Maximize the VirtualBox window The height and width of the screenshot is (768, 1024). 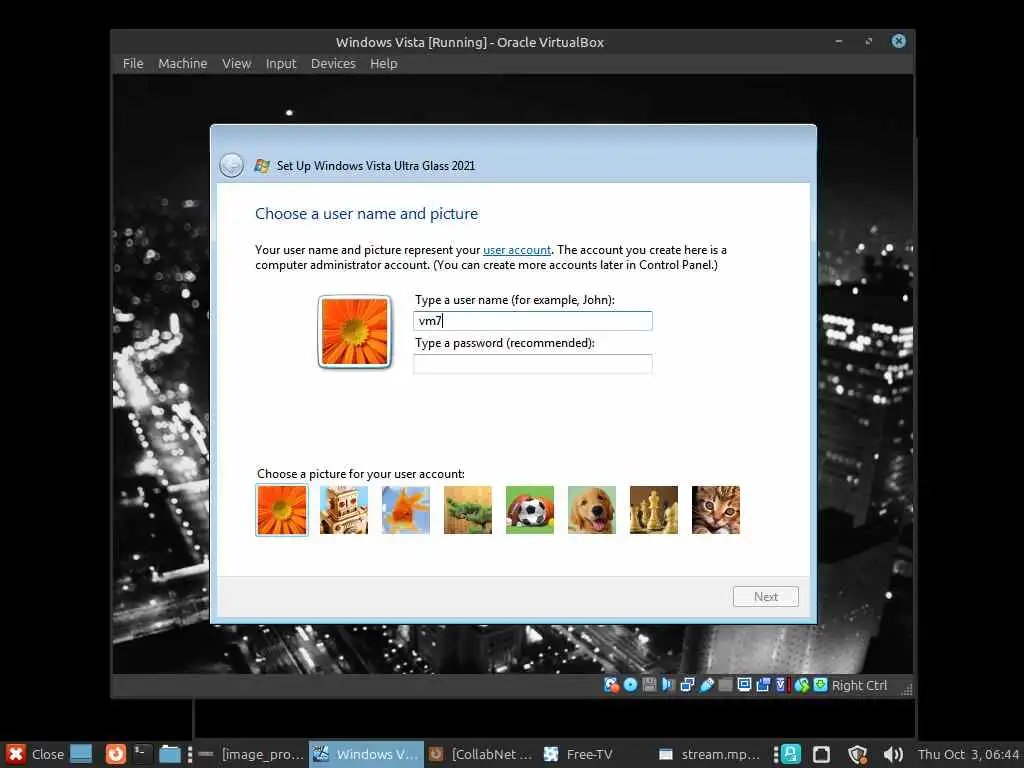point(869,41)
